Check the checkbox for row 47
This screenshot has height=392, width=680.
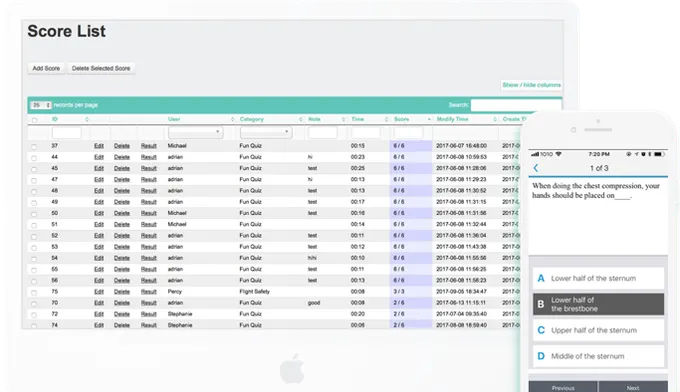coord(34,180)
